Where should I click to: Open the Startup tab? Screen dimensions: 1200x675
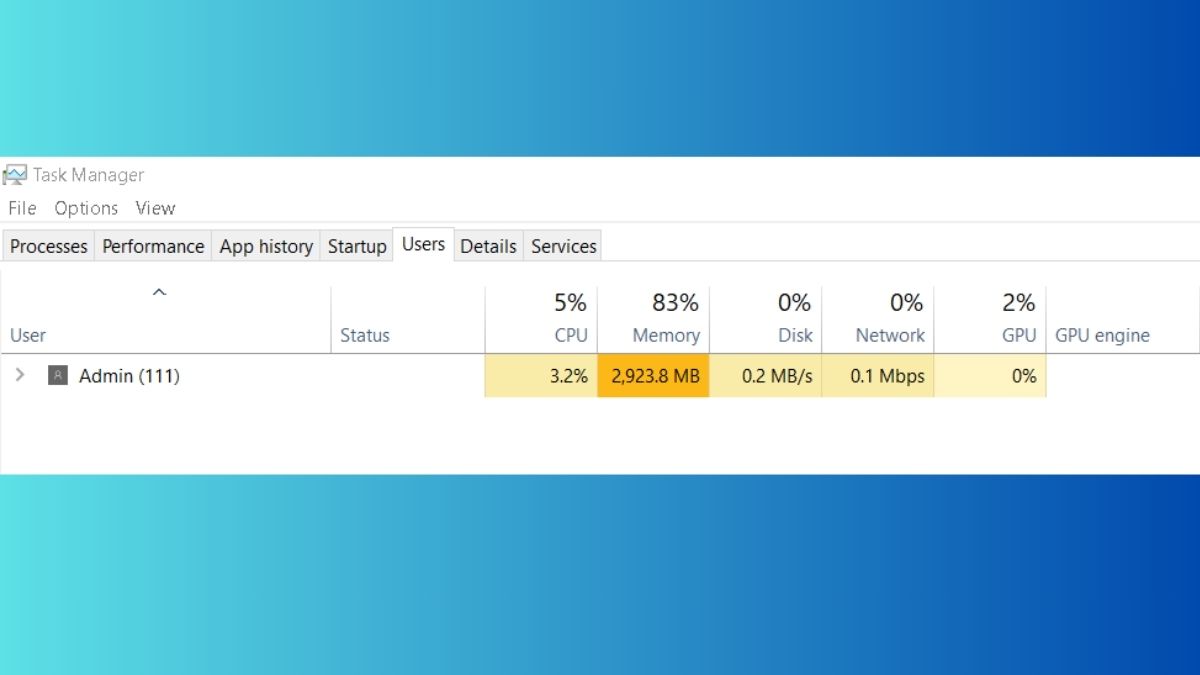tap(356, 245)
